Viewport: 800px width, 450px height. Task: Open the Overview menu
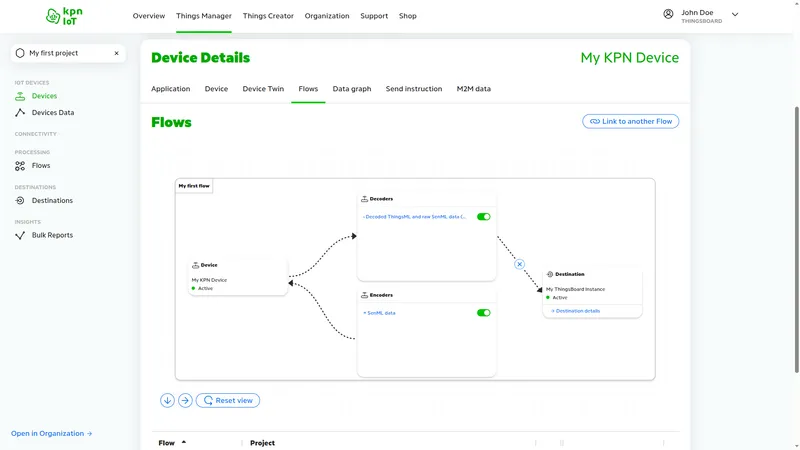click(x=148, y=16)
